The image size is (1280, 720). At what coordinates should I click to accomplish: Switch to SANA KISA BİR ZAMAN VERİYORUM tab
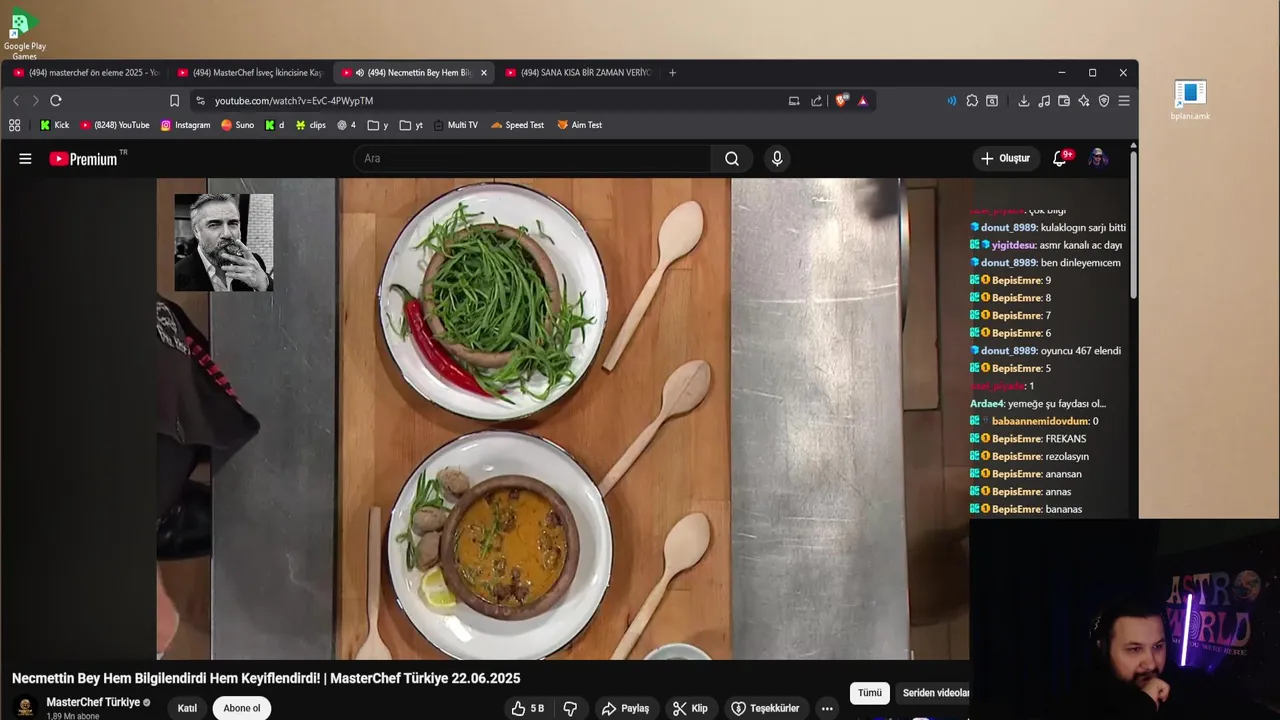click(578, 72)
